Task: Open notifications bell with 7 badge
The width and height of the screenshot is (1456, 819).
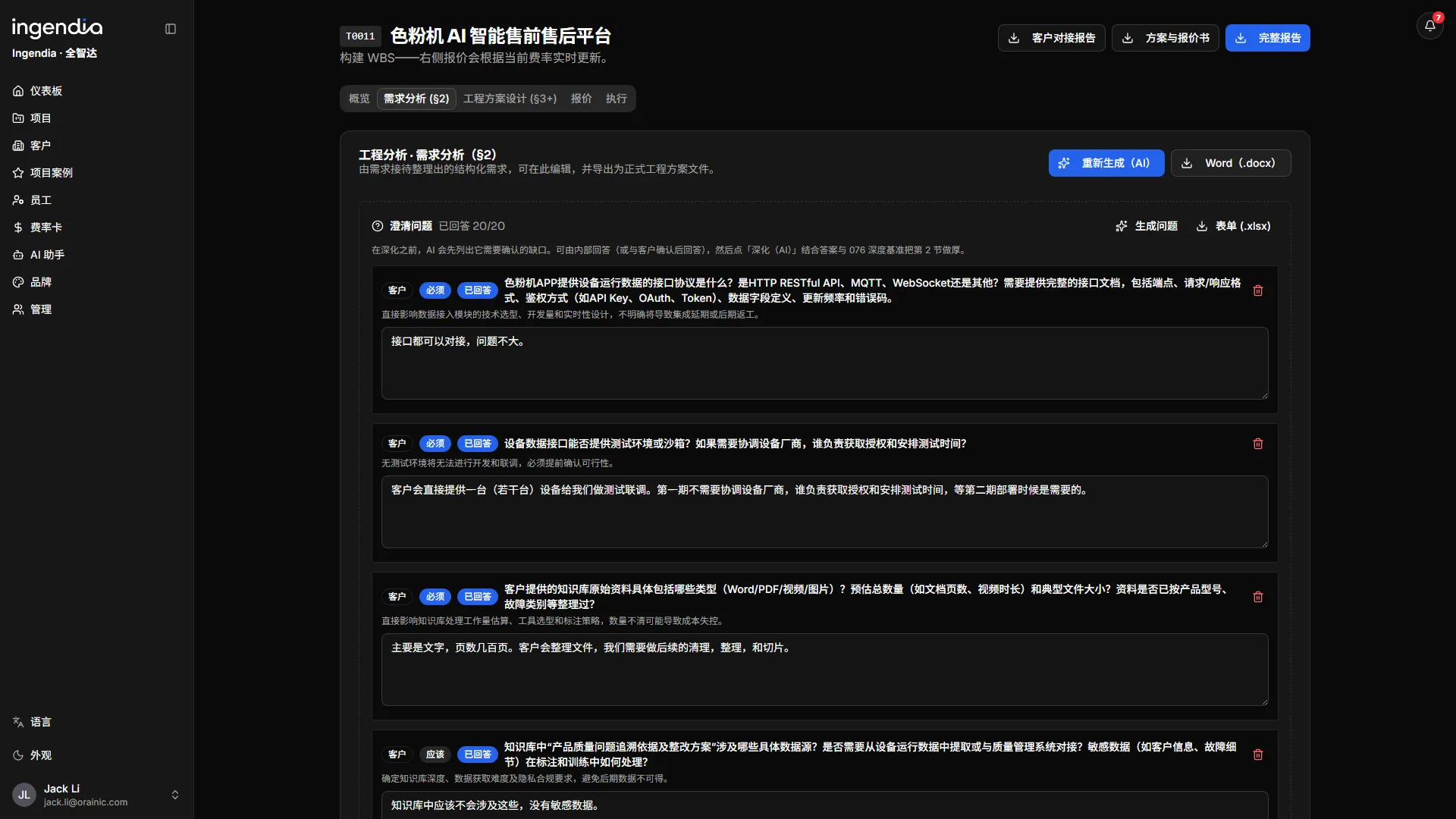Action: pyautogui.click(x=1430, y=26)
